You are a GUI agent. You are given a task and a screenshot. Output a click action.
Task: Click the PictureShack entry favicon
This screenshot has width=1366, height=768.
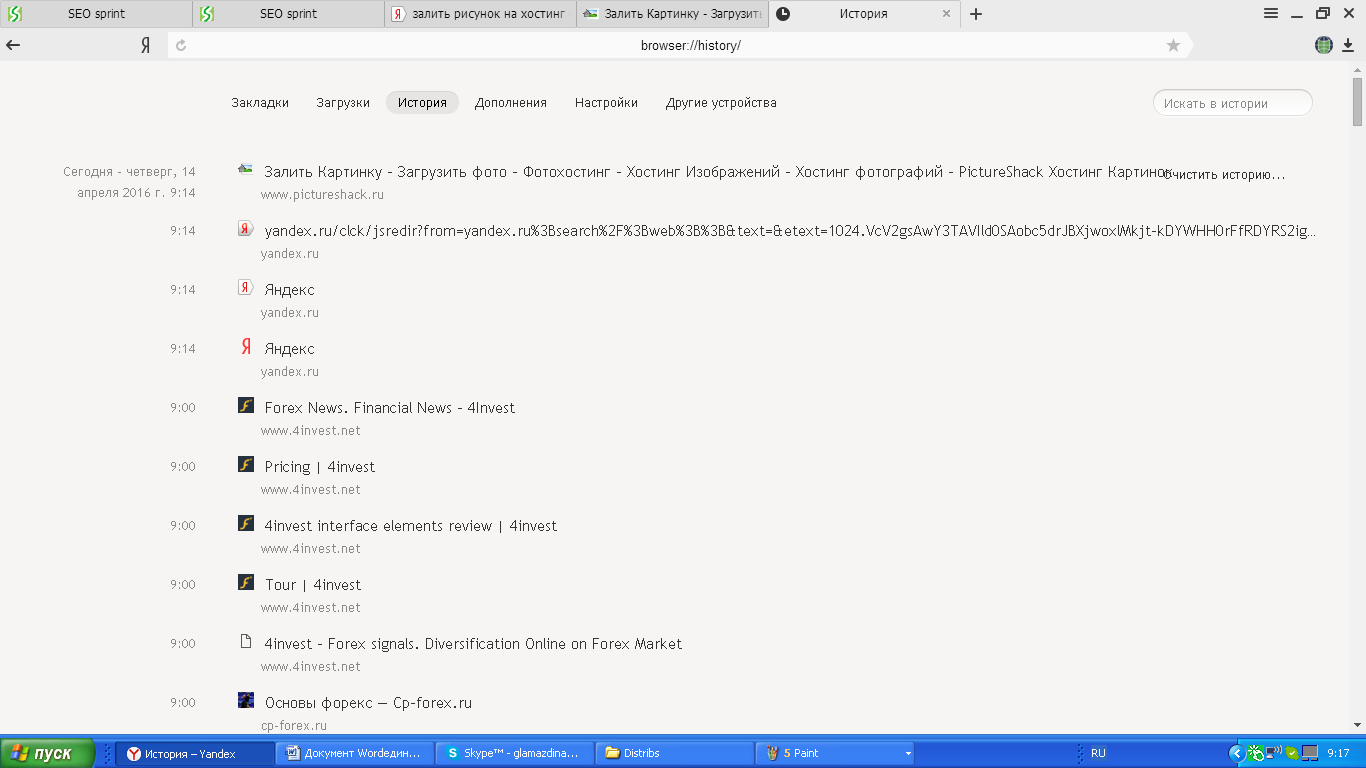(x=245, y=170)
